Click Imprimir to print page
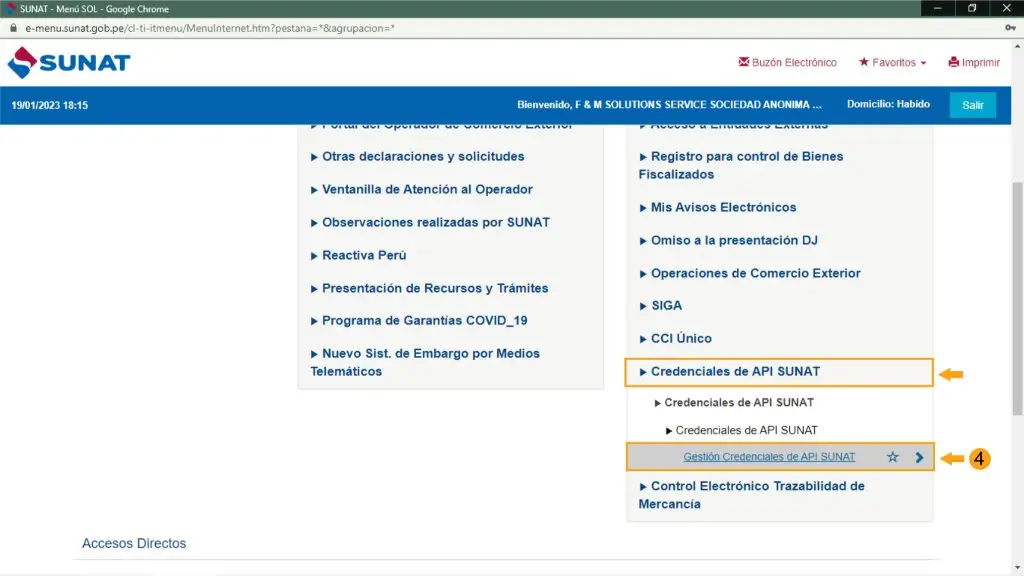The image size is (1024, 576). [x=974, y=62]
